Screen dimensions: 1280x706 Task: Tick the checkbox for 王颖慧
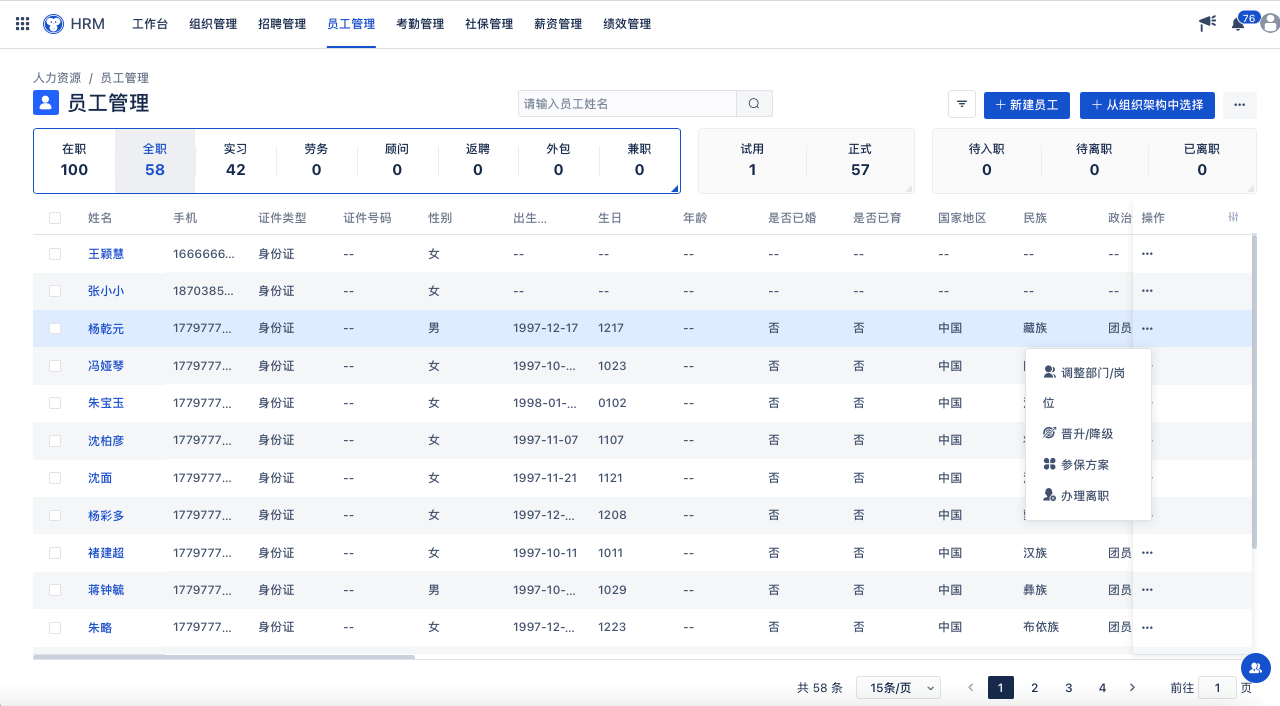point(55,254)
